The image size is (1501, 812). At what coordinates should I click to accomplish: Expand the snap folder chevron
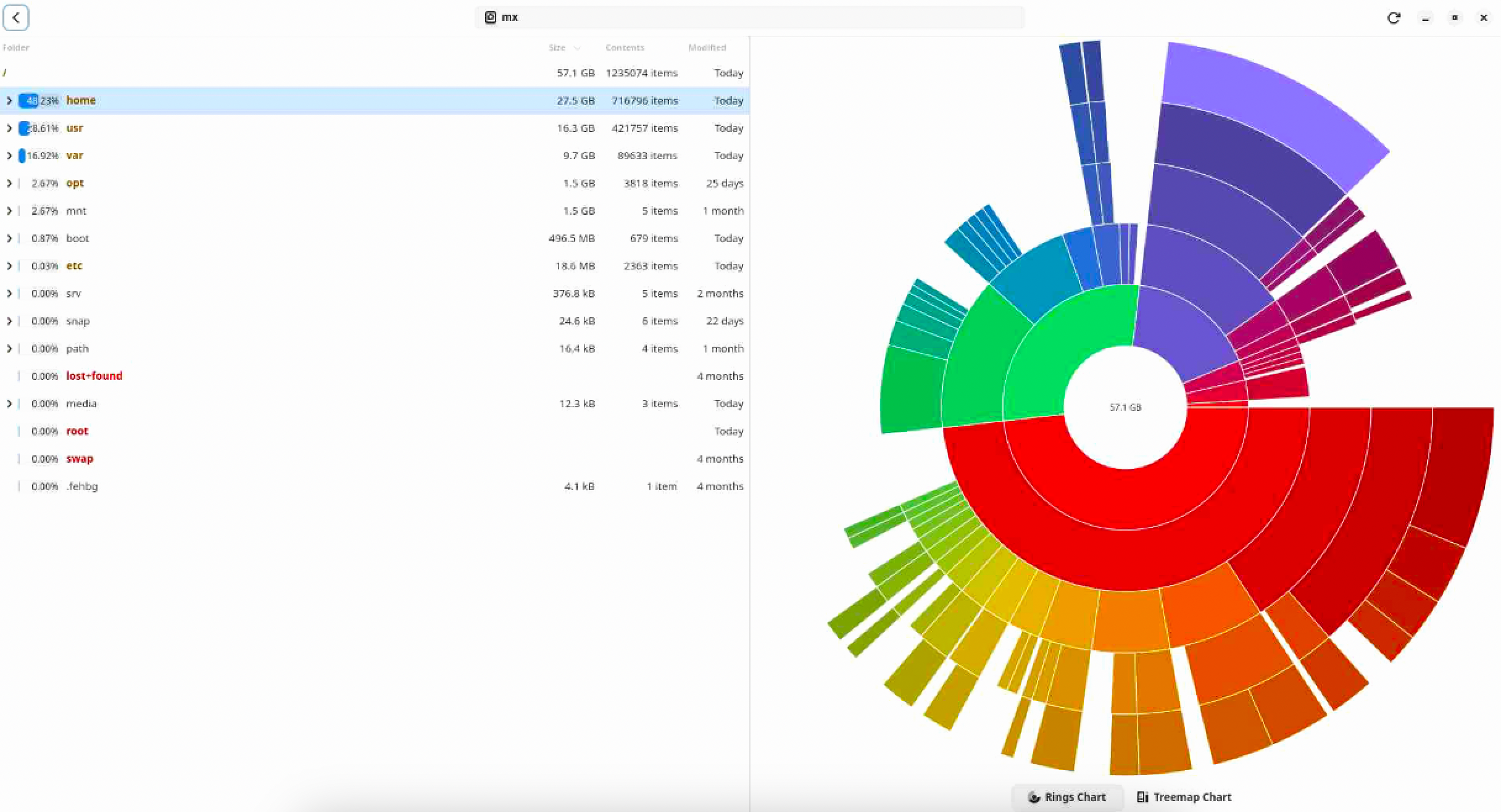[x=9, y=321]
